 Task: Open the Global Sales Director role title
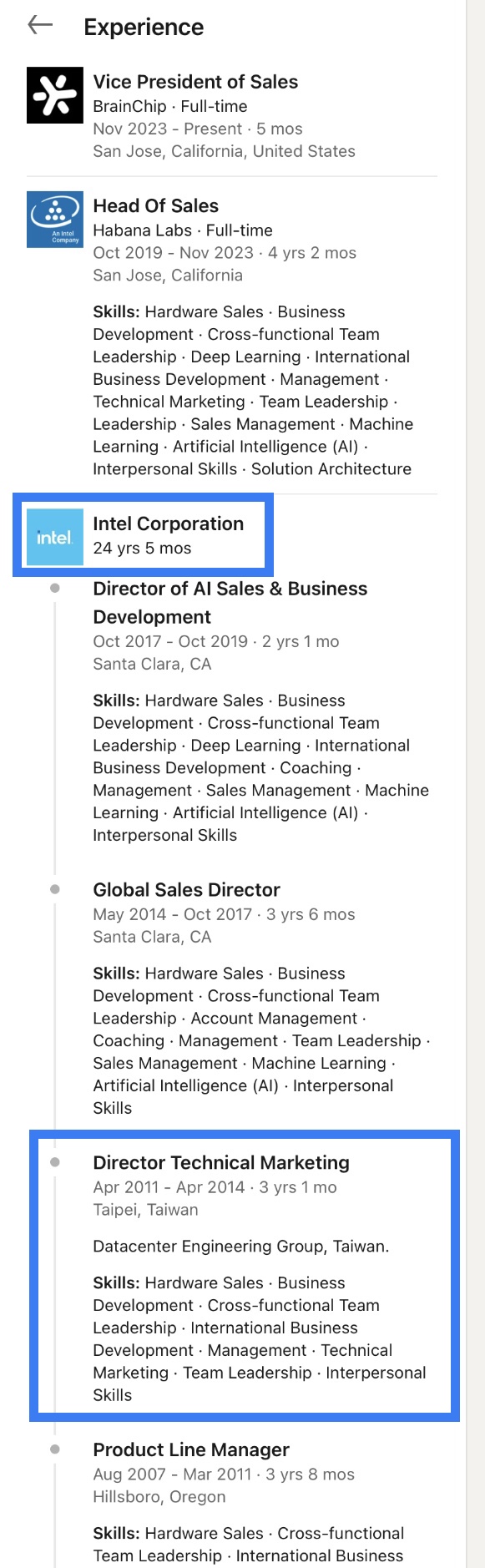[187, 890]
